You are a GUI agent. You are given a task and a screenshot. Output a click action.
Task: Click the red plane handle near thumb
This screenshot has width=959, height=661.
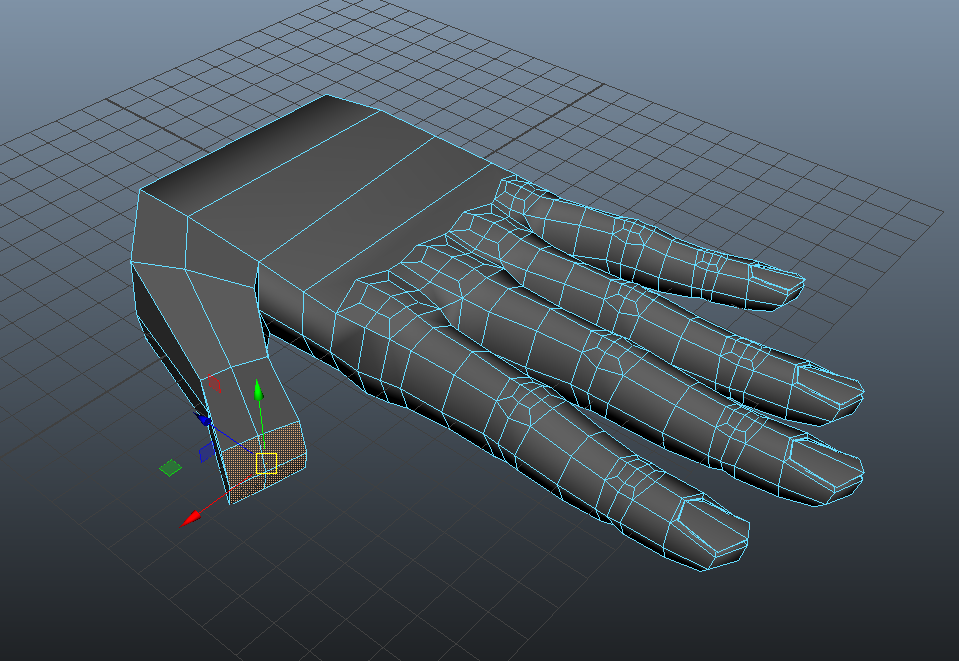(x=213, y=382)
